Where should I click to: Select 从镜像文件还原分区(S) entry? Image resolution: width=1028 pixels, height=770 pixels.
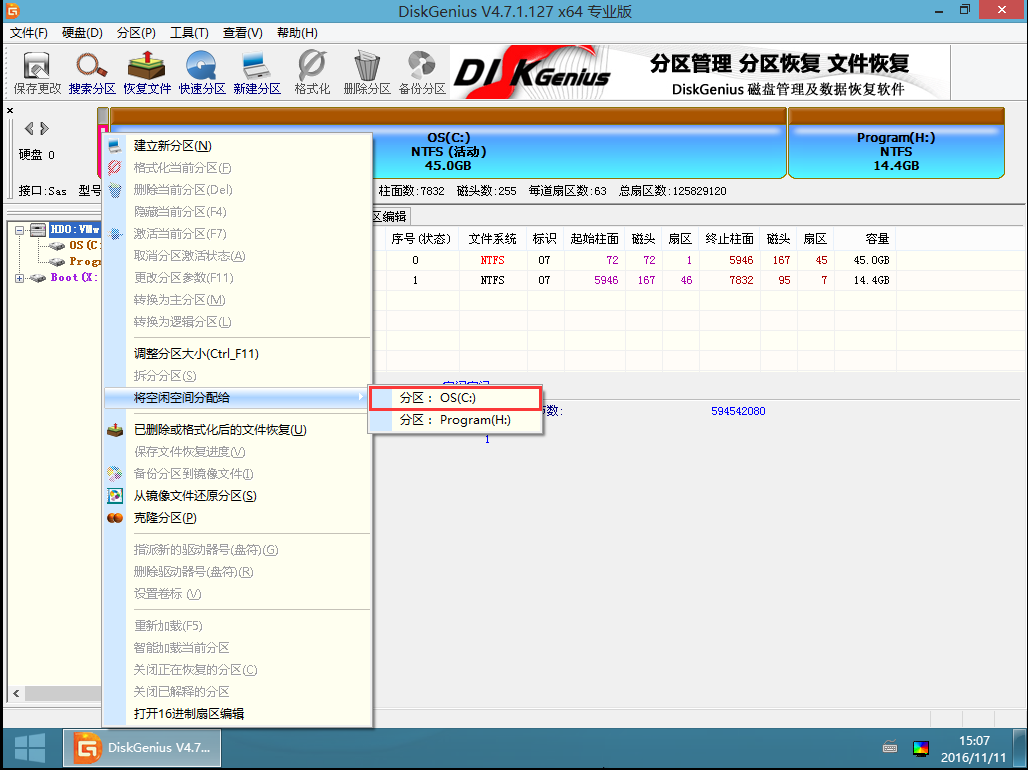[237, 496]
